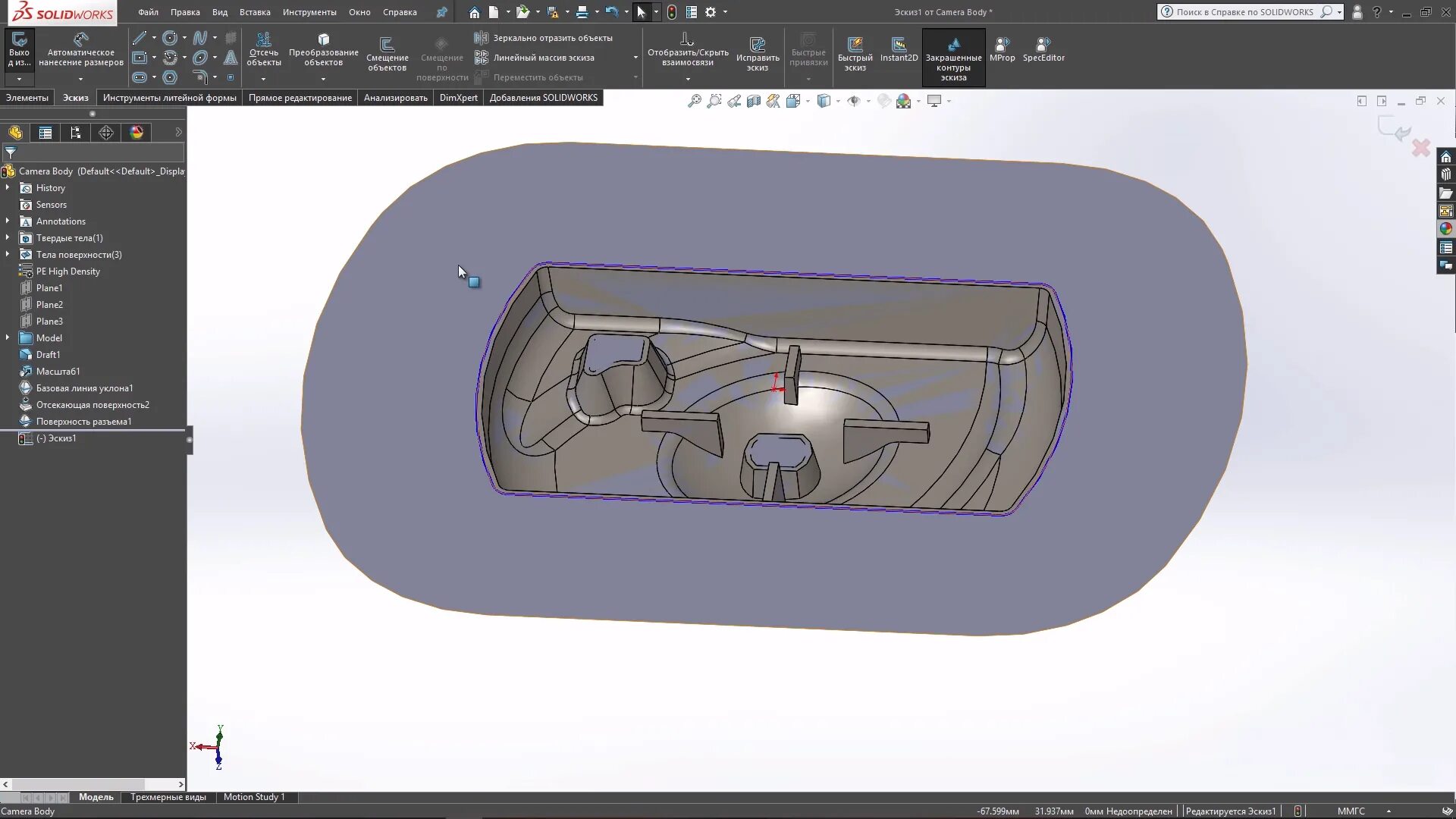Open the Zakrashennye kontury eskiza tool
The width and height of the screenshot is (1456, 819).
coord(953,57)
